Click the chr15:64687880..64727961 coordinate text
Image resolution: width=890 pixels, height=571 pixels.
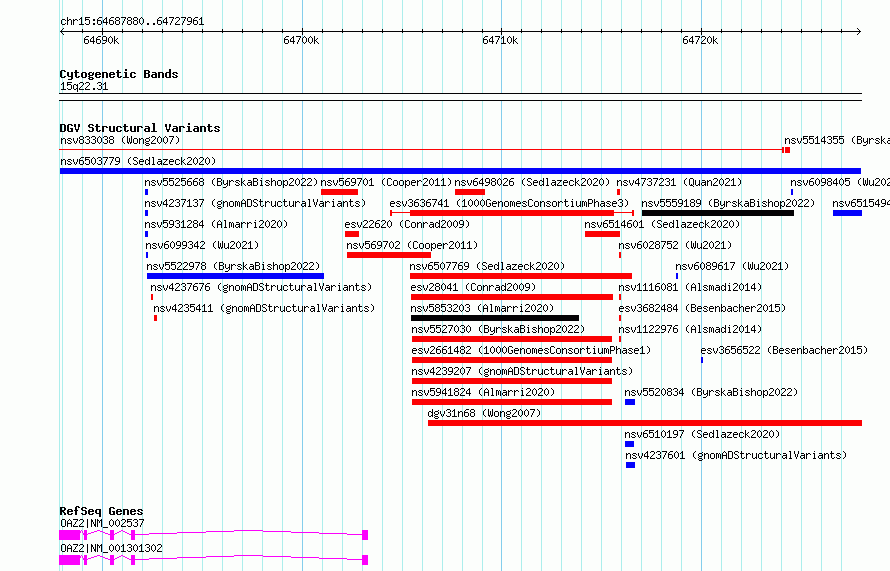point(132,22)
